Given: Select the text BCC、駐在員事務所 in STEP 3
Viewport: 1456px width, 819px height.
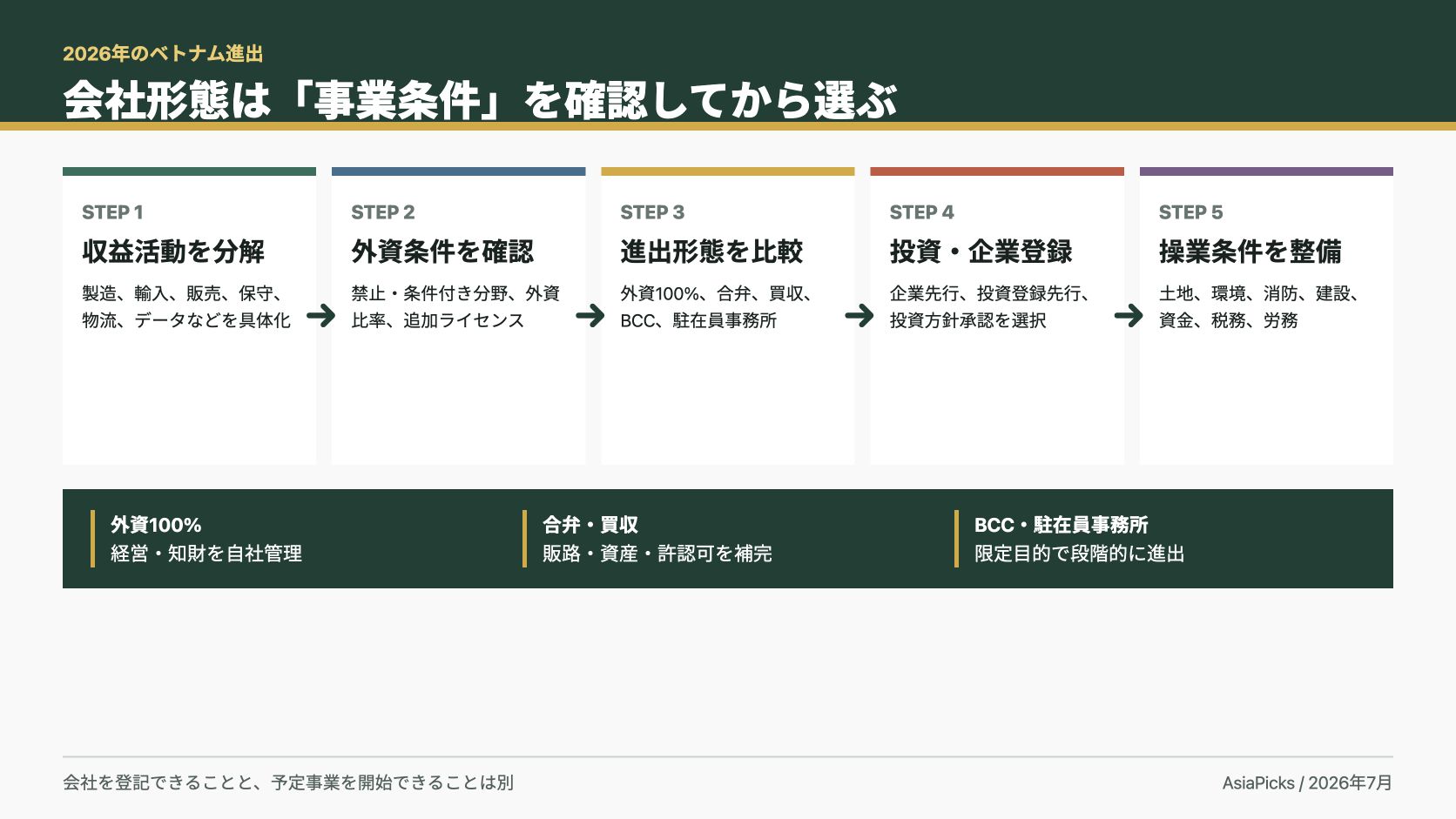Looking at the screenshot, I should click(698, 320).
